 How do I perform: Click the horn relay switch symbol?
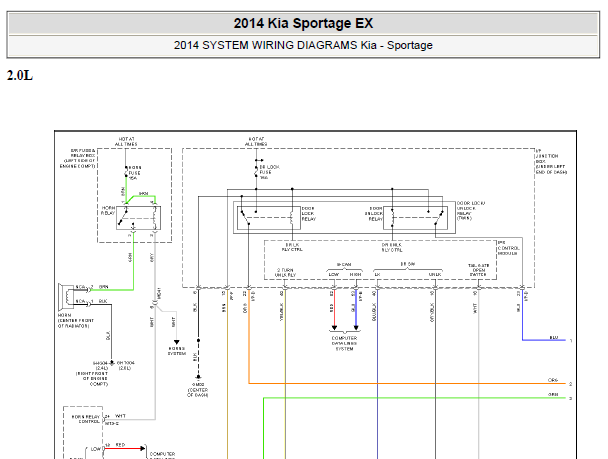click(125, 216)
